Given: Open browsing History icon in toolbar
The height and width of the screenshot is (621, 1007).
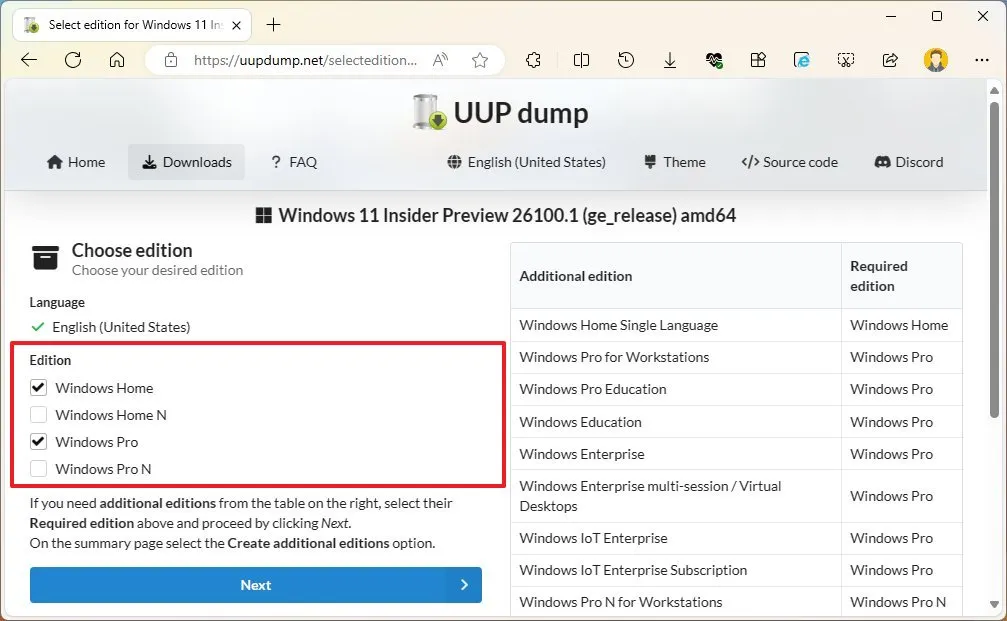Looking at the screenshot, I should [625, 60].
